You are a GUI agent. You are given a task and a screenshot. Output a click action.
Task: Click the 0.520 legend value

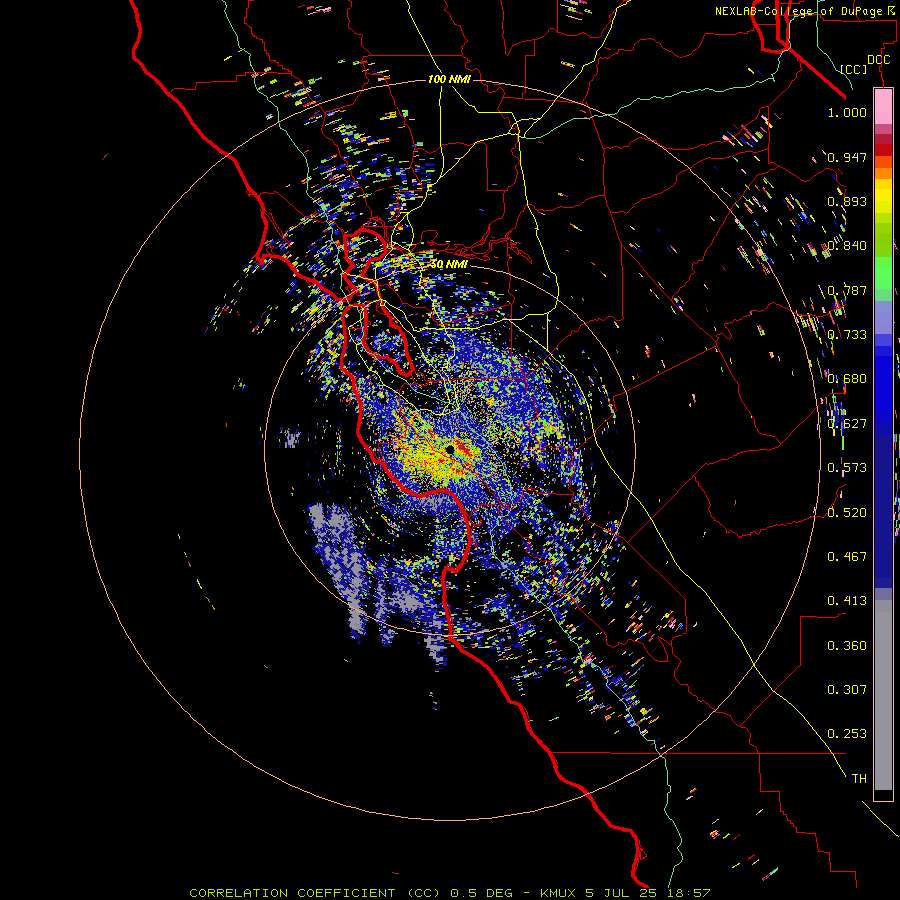[847, 513]
